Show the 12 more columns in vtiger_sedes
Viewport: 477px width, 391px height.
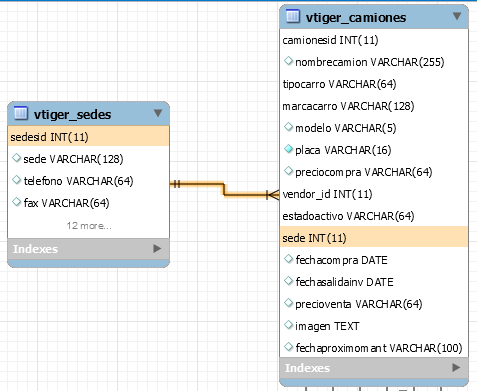point(89,226)
